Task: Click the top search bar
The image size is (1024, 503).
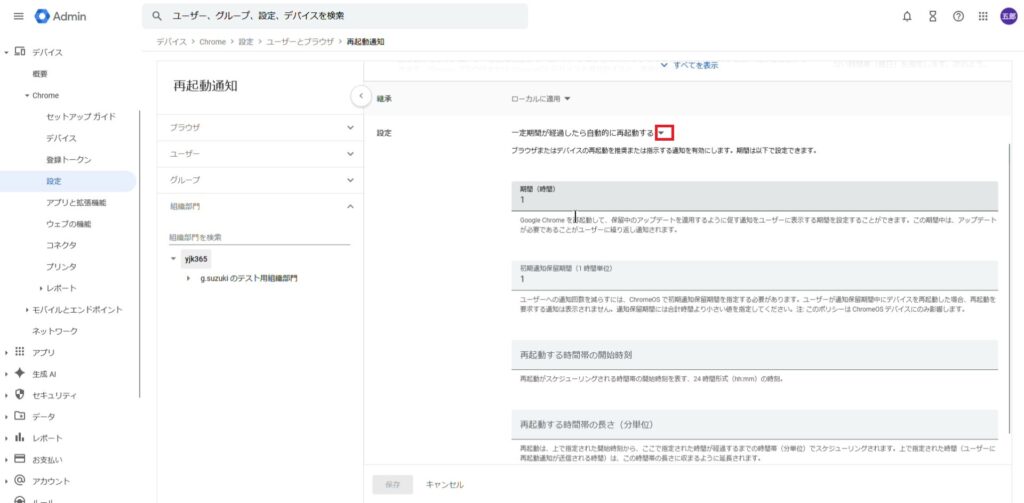Action: coord(335,16)
